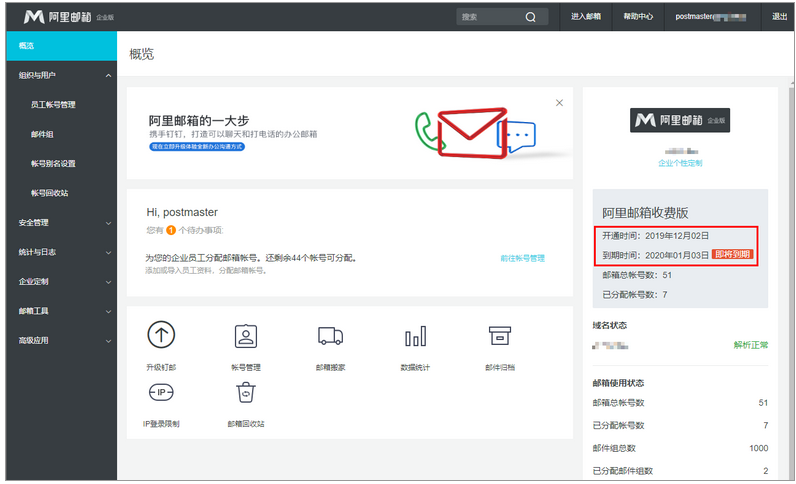Click the red 即将到期 expiry tag

733,254
